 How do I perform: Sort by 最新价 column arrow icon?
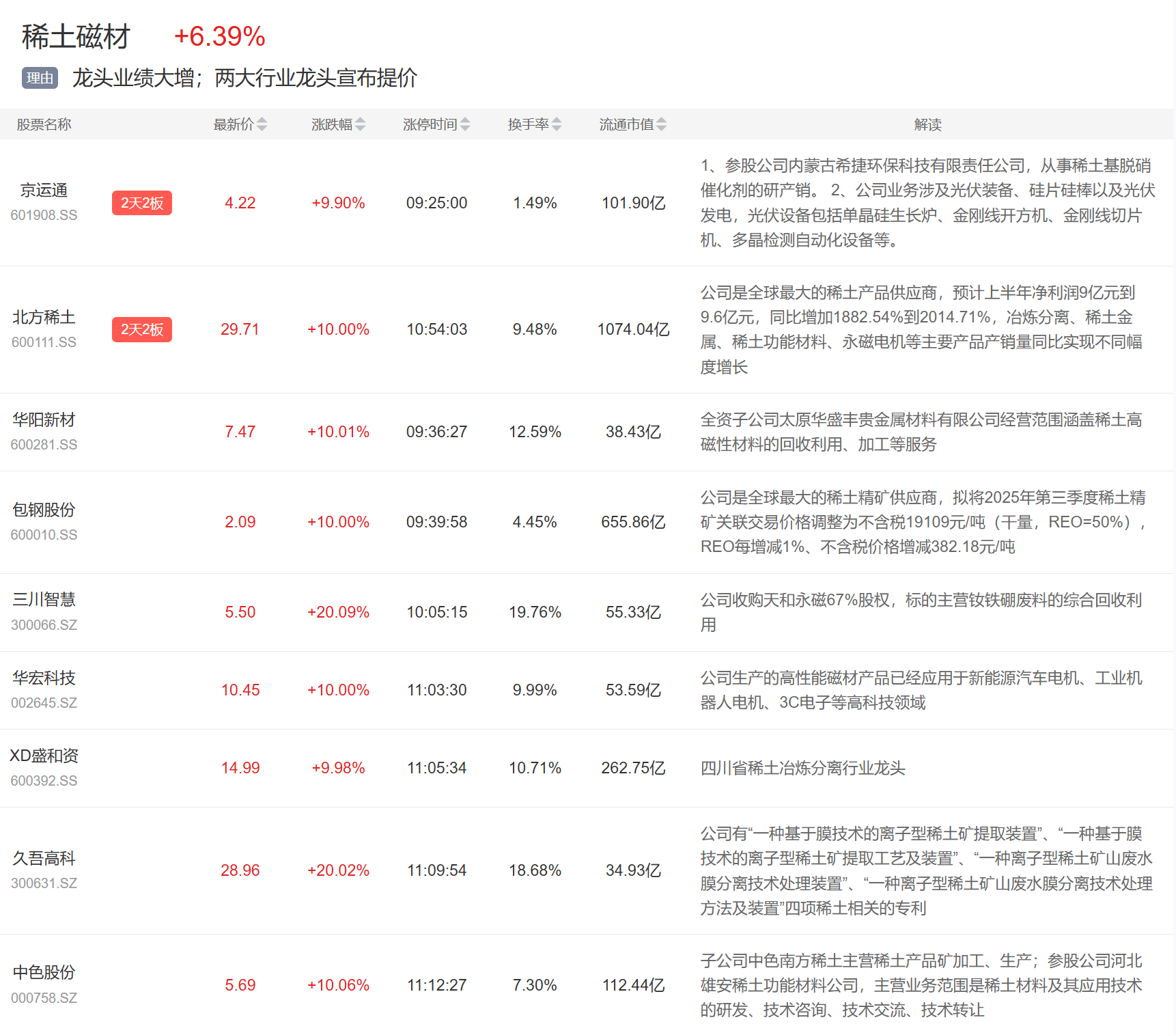(262, 124)
